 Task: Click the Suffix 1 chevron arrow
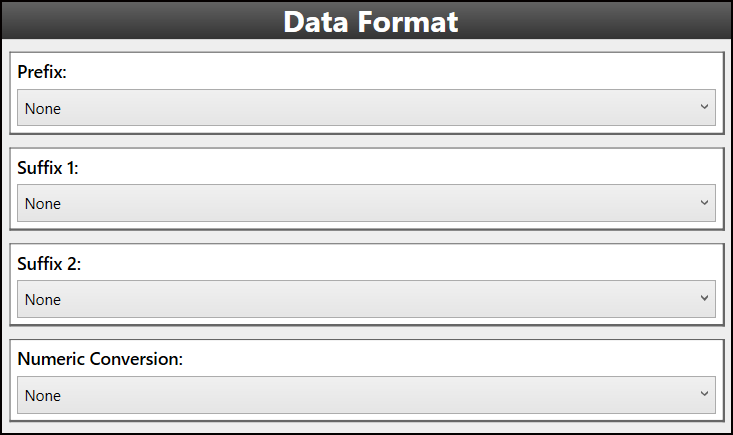(704, 203)
